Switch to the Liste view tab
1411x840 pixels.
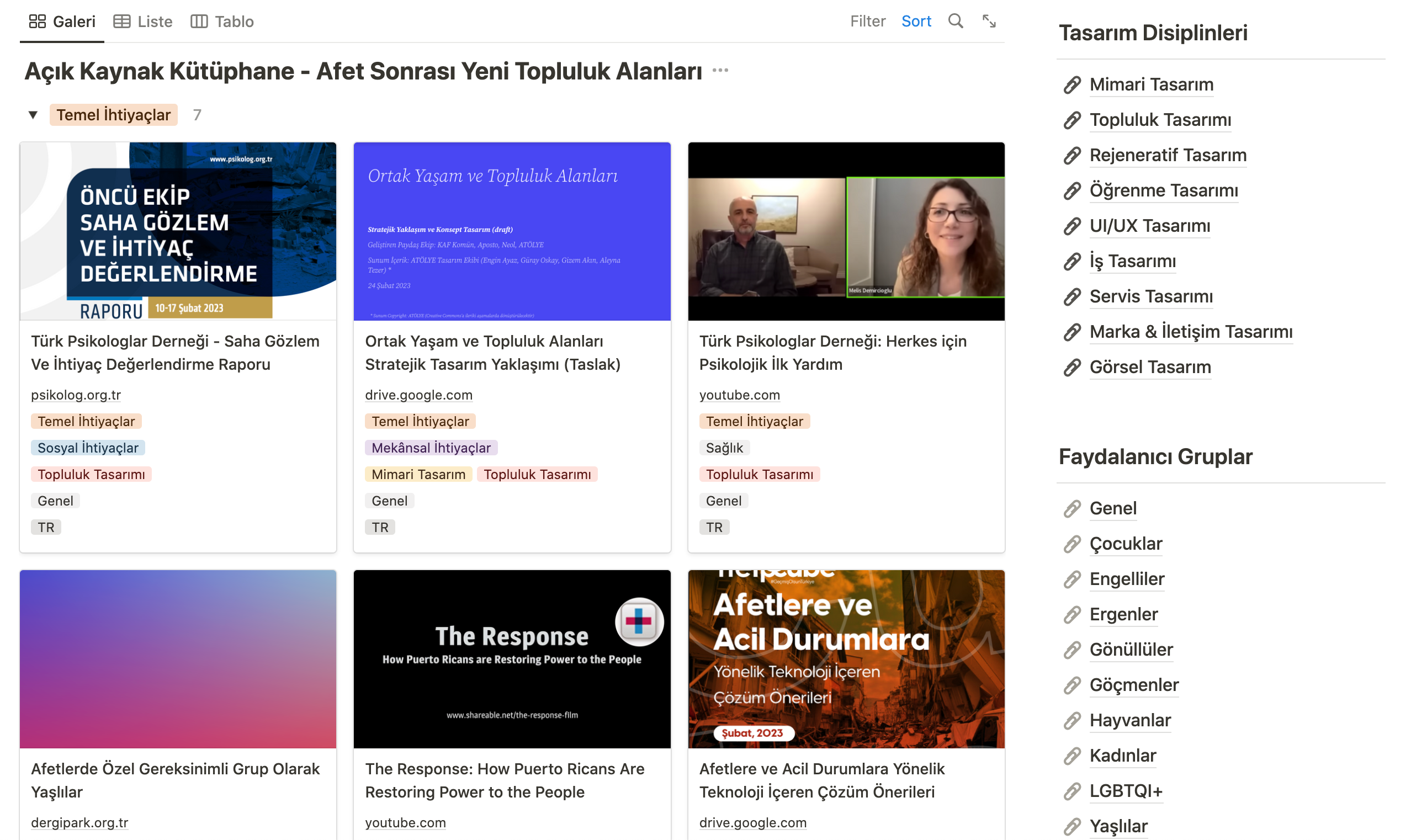click(142, 22)
